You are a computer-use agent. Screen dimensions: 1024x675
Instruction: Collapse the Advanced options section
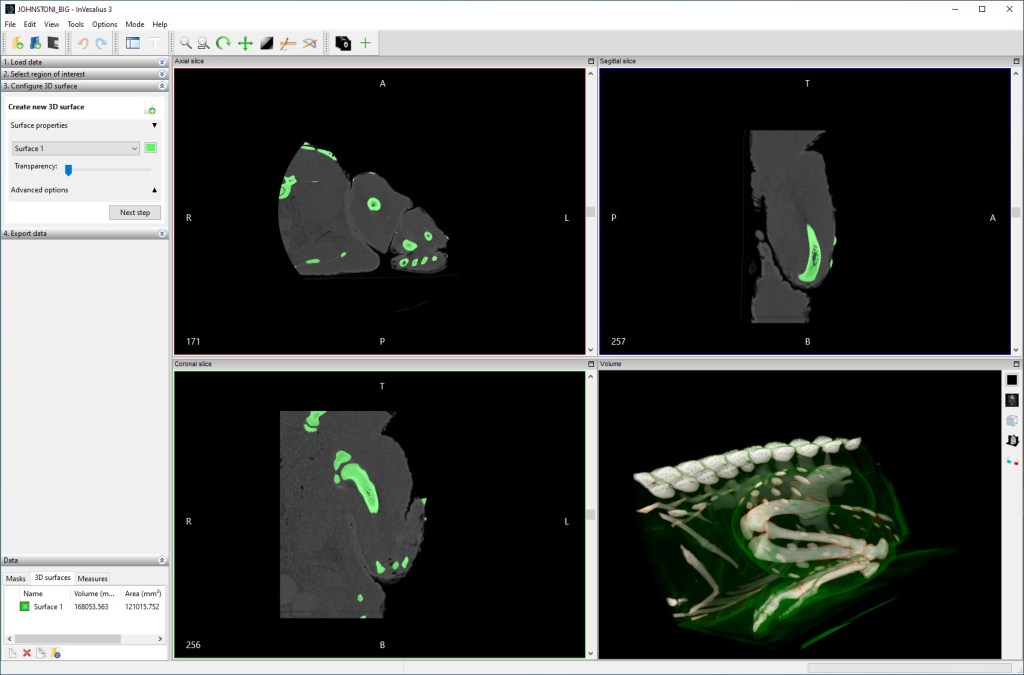pyautogui.click(x=155, y=190)
